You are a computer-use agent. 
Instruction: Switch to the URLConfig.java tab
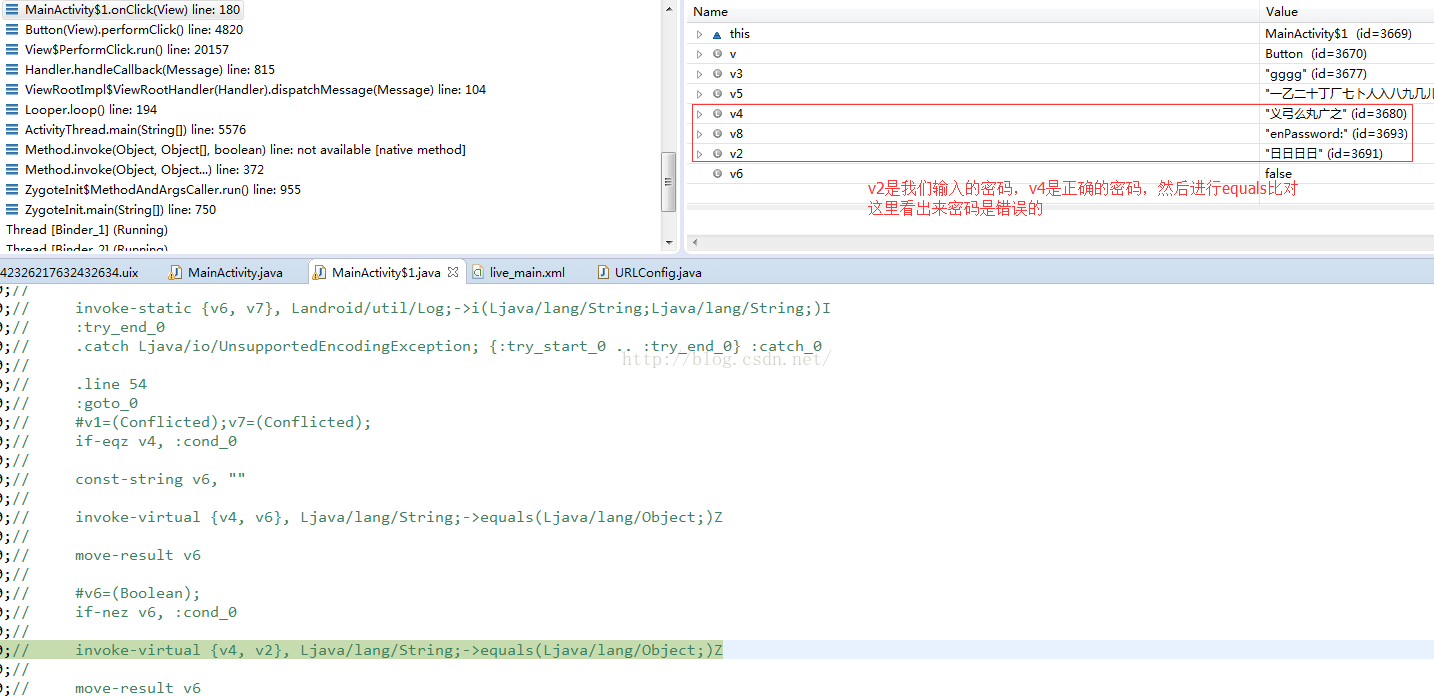650,272
